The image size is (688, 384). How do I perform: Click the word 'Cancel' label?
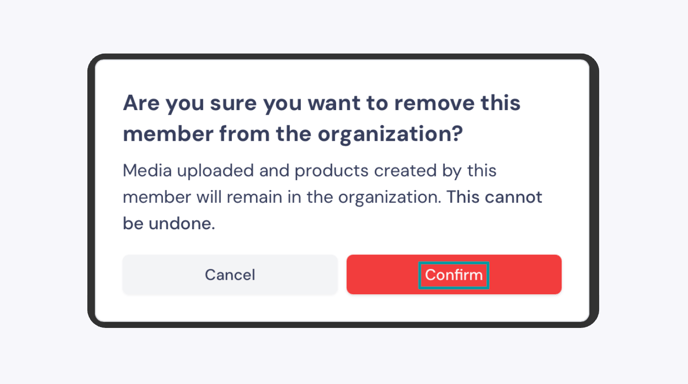coord(230,275)
